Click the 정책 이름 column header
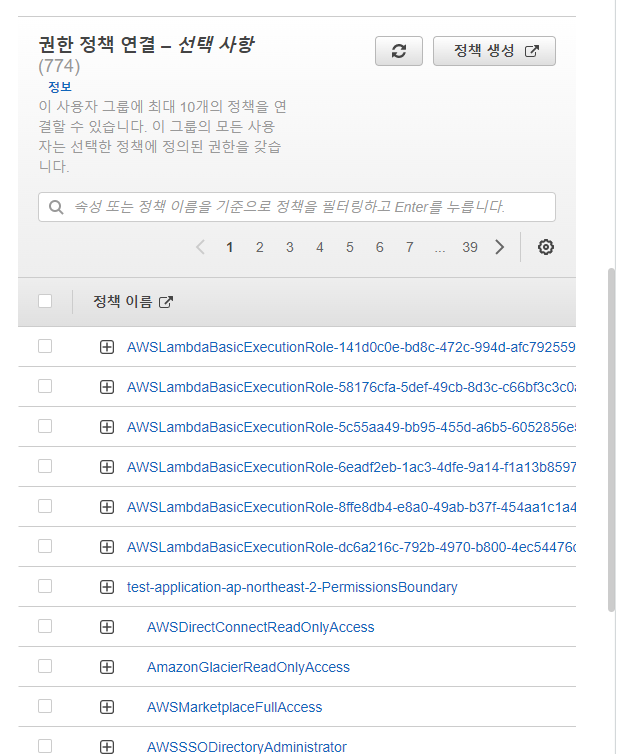 click(x=122, y=302)
